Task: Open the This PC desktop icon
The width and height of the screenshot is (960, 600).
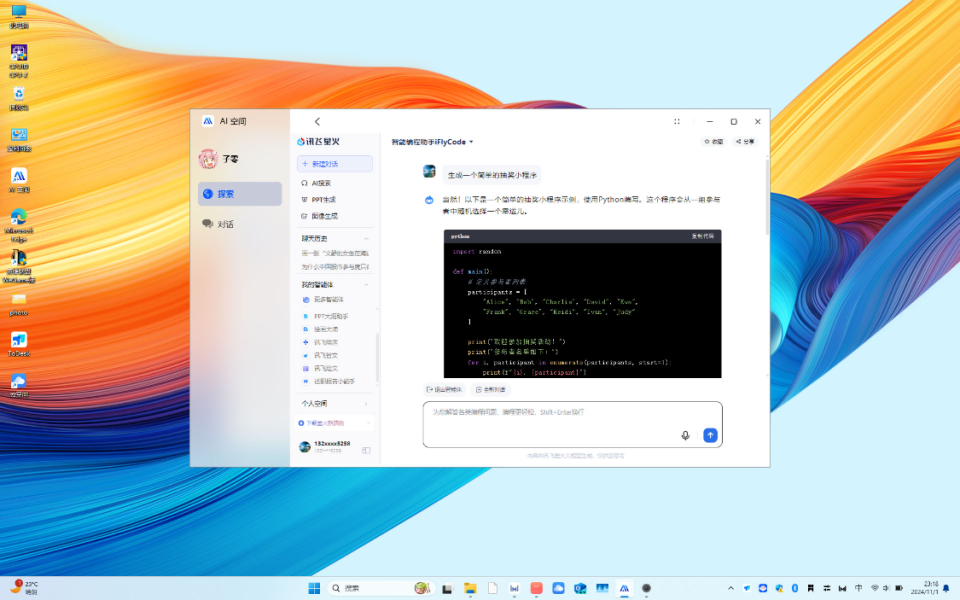Action: point(19,16)
